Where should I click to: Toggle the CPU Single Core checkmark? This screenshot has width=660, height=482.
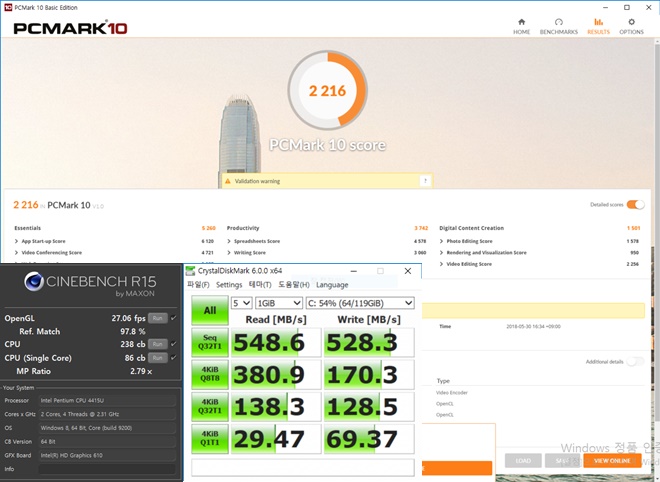[x=173, y=358]
